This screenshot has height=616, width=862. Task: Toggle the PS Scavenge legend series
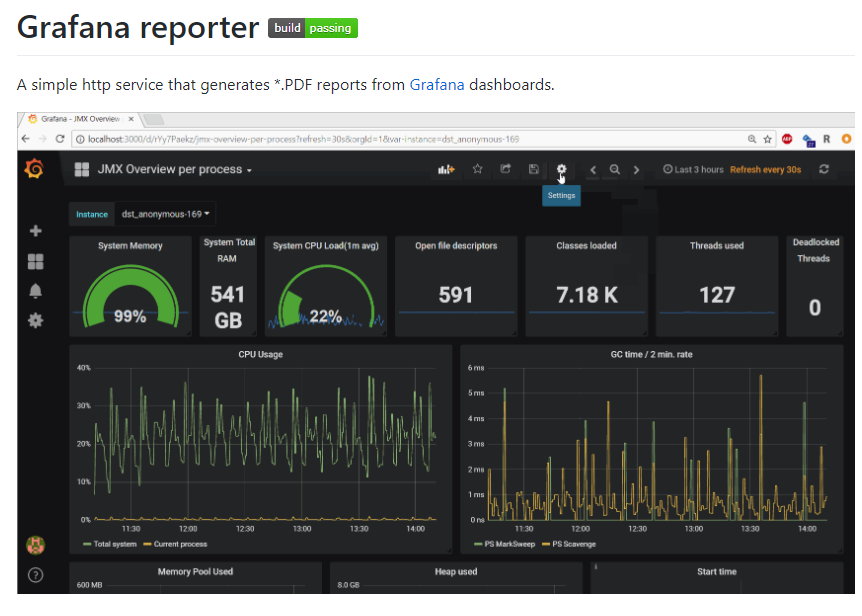(x=568, y=544)
